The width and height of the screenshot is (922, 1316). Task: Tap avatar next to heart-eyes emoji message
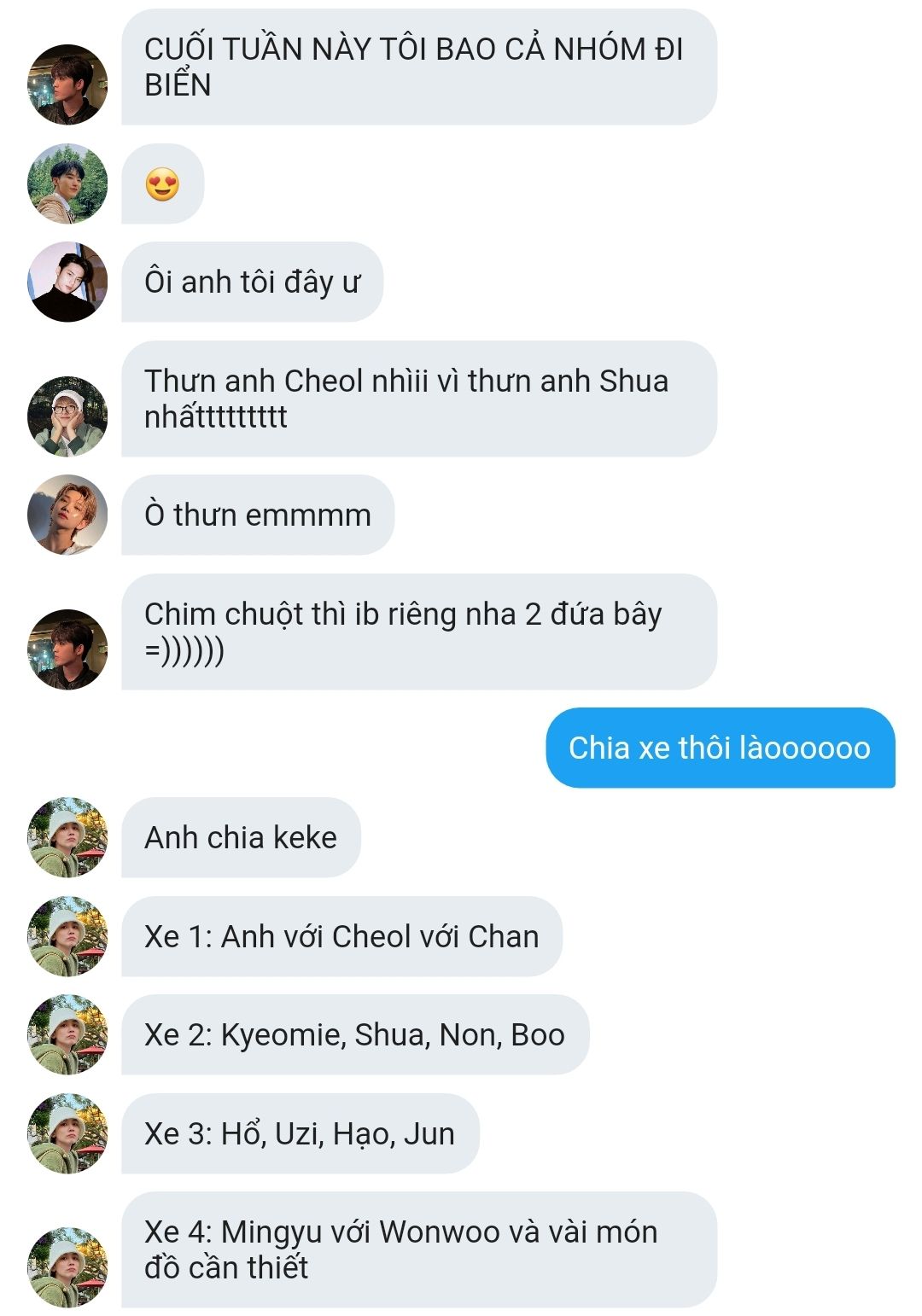coord(67,183)
